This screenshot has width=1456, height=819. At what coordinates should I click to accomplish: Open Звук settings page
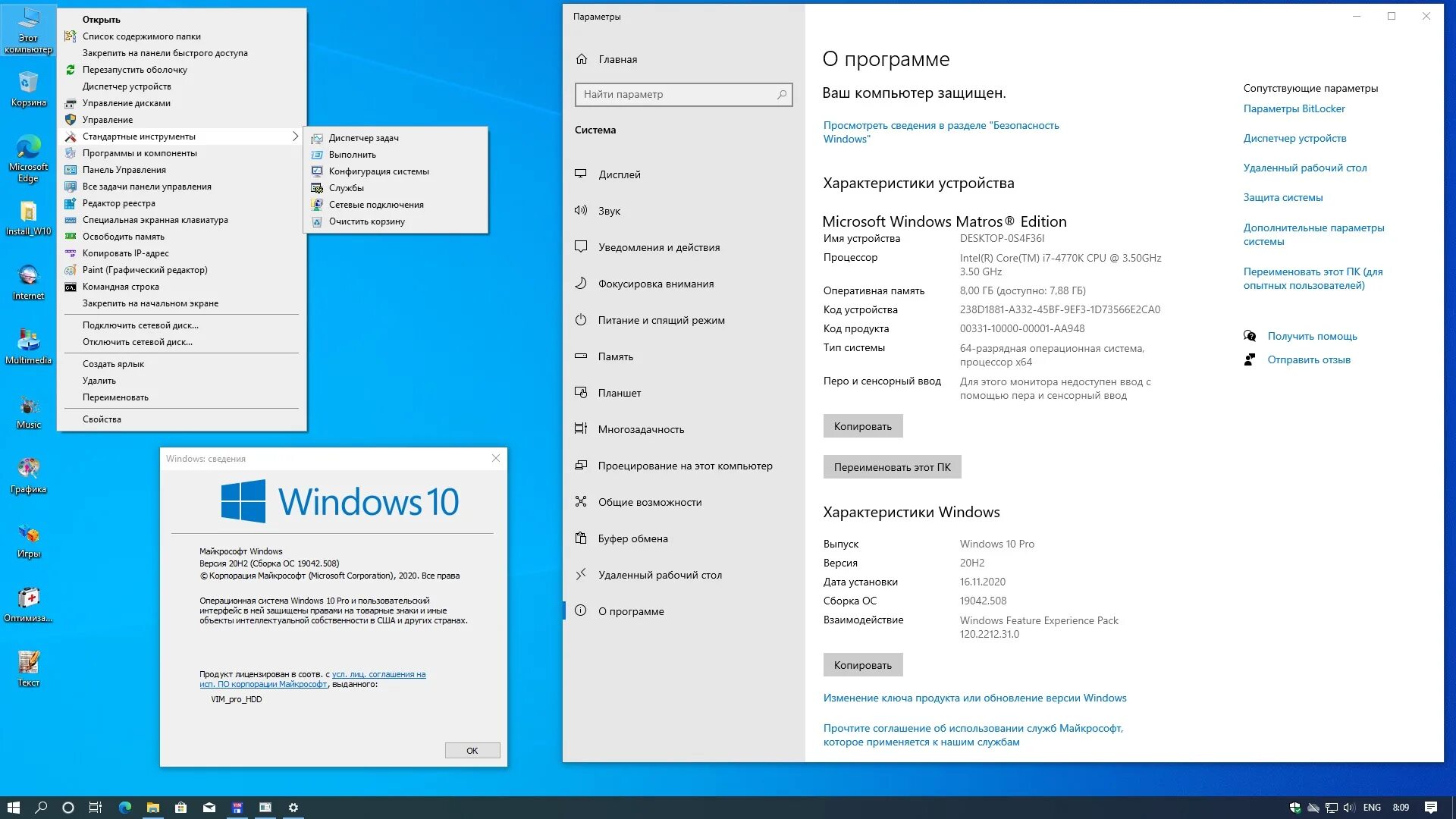683,211
